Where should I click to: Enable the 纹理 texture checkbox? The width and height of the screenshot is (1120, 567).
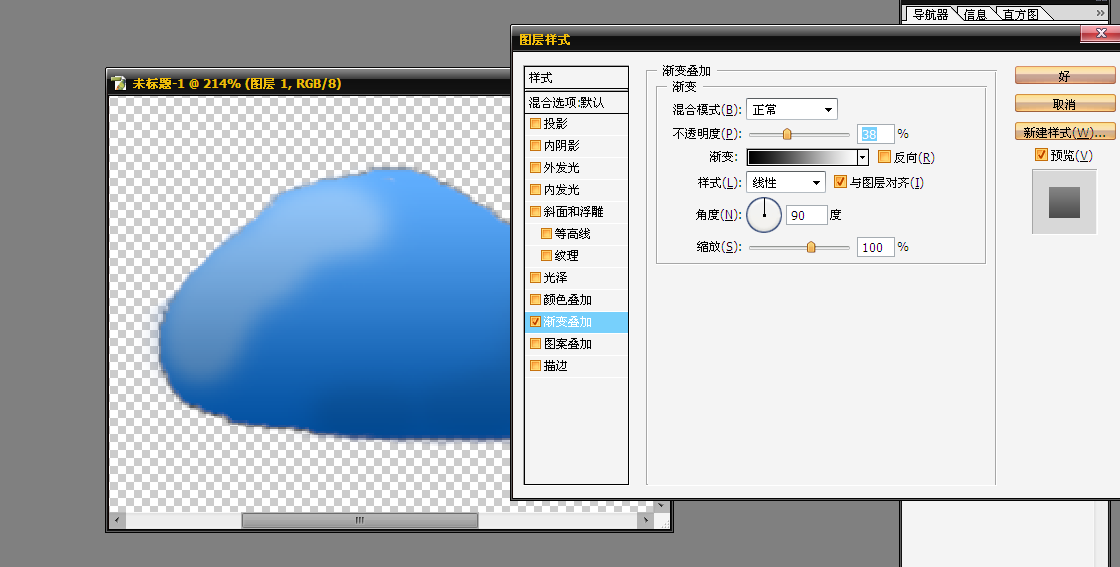(546, 256)
